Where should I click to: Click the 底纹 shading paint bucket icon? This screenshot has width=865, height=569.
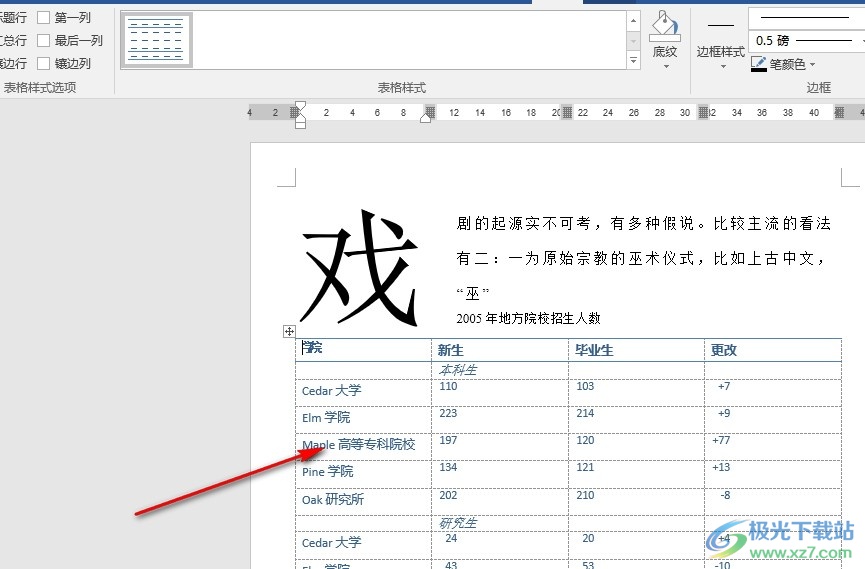pyautogui.click(x=664, y=26)
